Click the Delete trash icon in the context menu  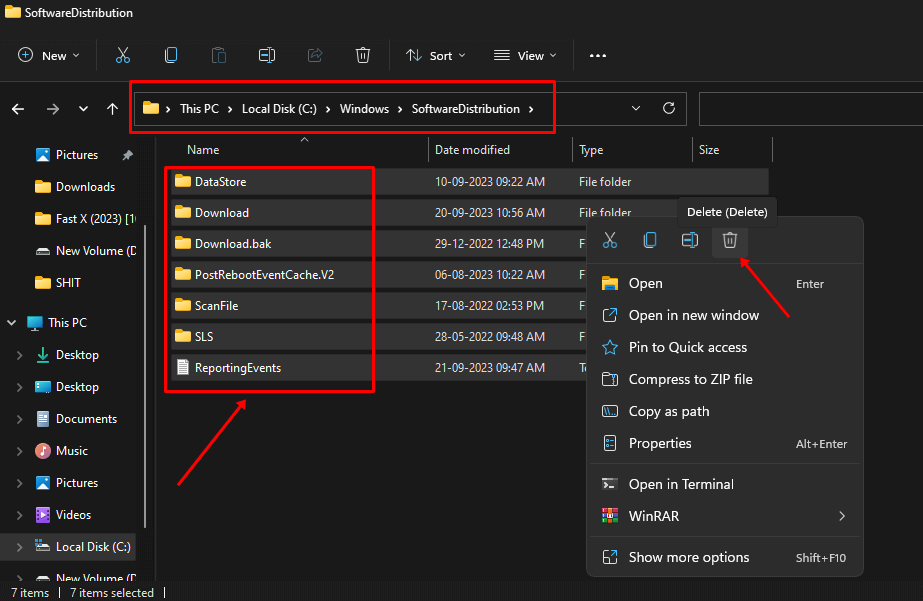730,240
